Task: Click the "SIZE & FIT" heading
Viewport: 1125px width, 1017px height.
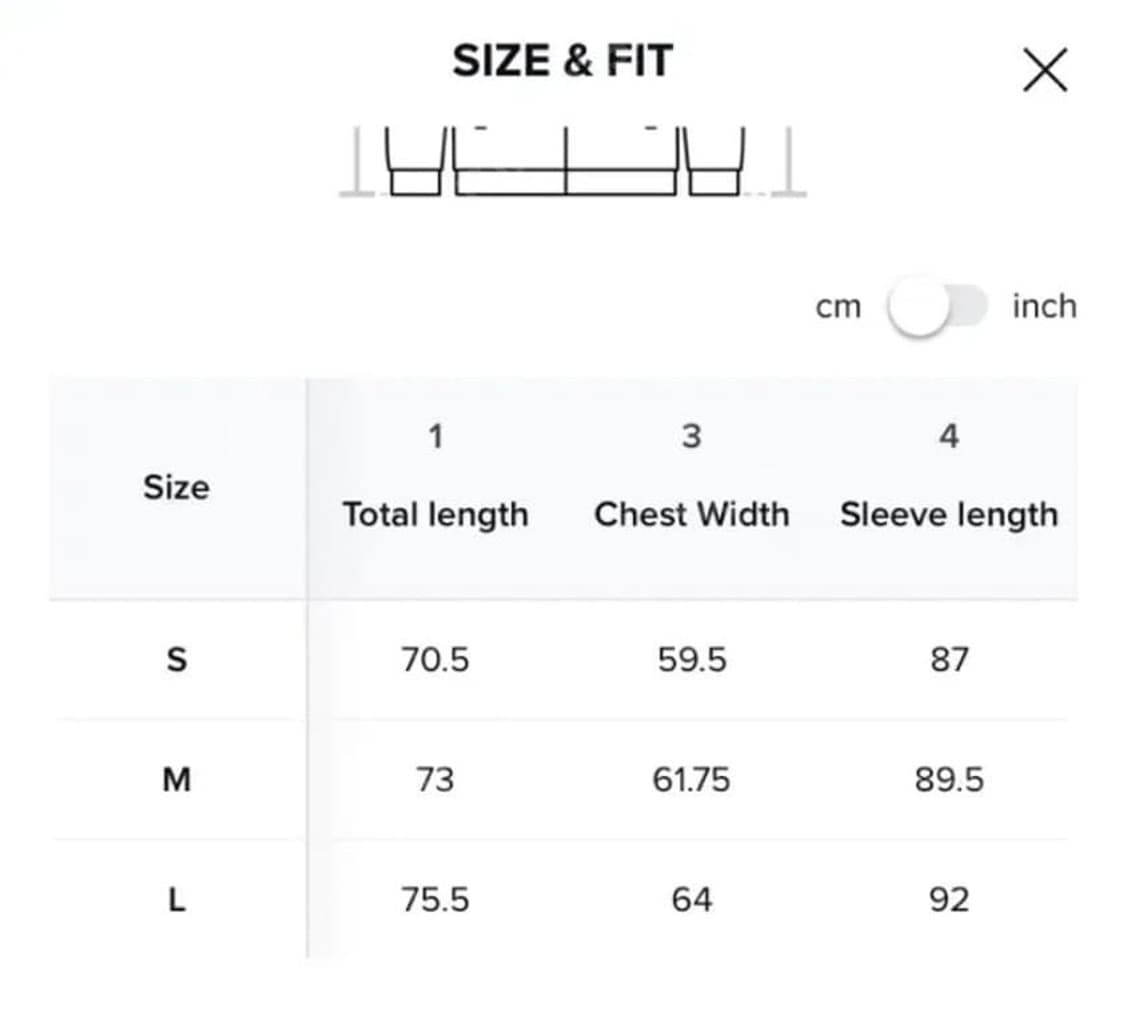Action: point(563,62)
